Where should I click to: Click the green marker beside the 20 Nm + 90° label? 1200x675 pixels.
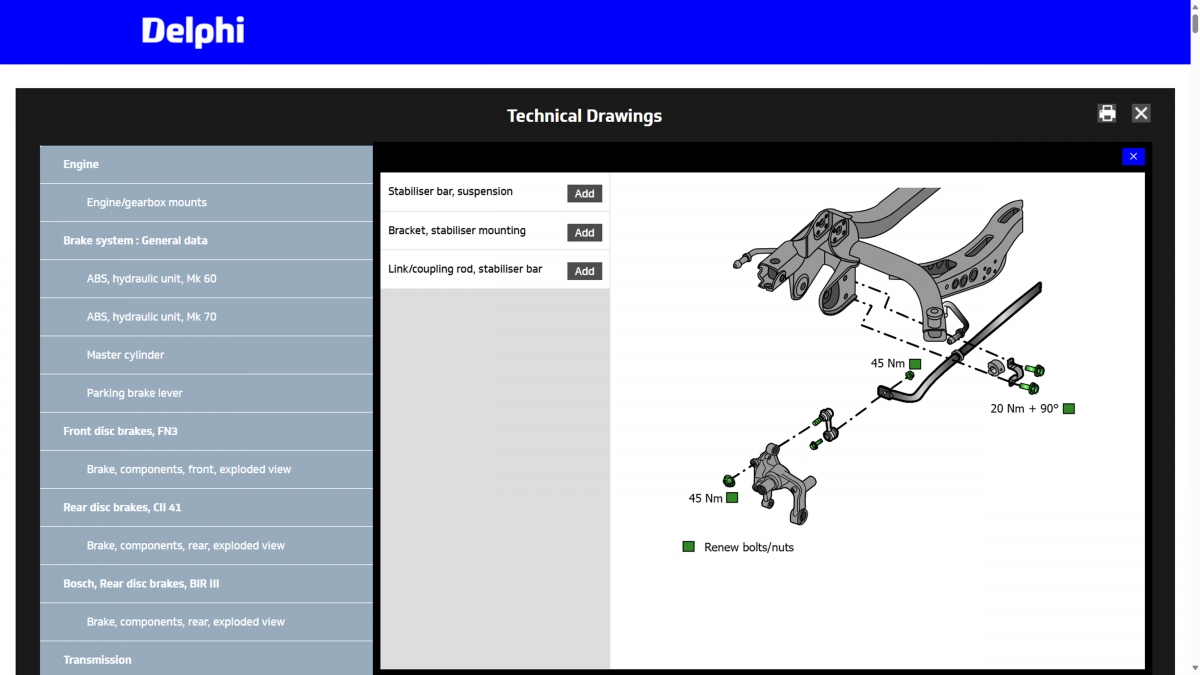pos(1068,408)
